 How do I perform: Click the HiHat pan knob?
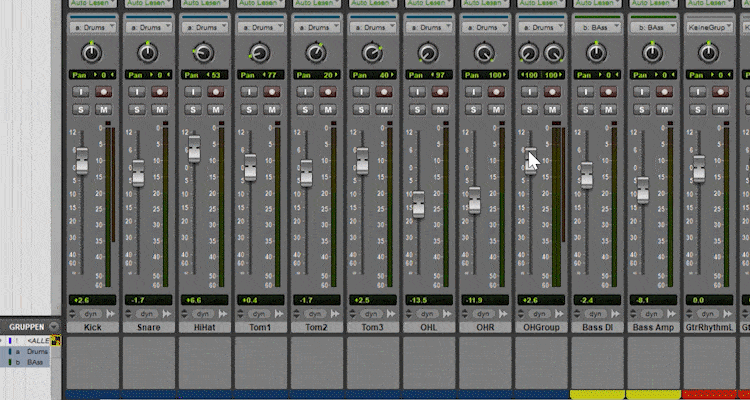pos(204,53)
